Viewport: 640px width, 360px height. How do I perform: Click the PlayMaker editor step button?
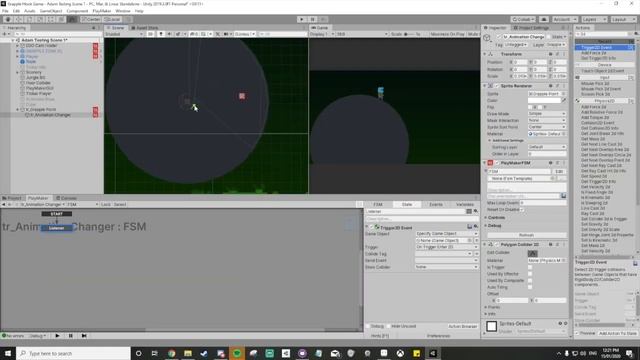click(x=84, y=336)
